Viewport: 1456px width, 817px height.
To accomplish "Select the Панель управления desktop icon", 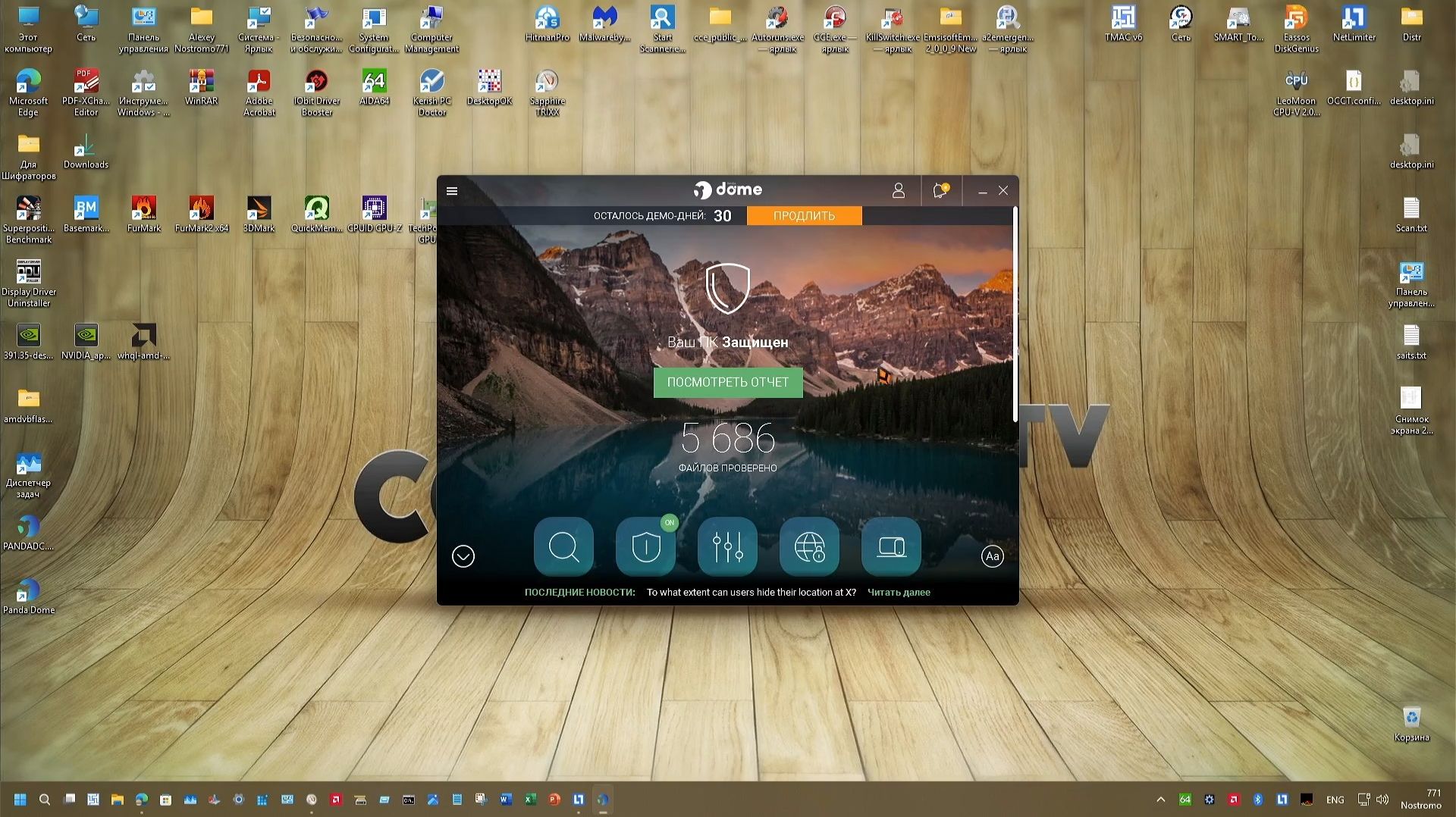I will [x=143, y=29].
